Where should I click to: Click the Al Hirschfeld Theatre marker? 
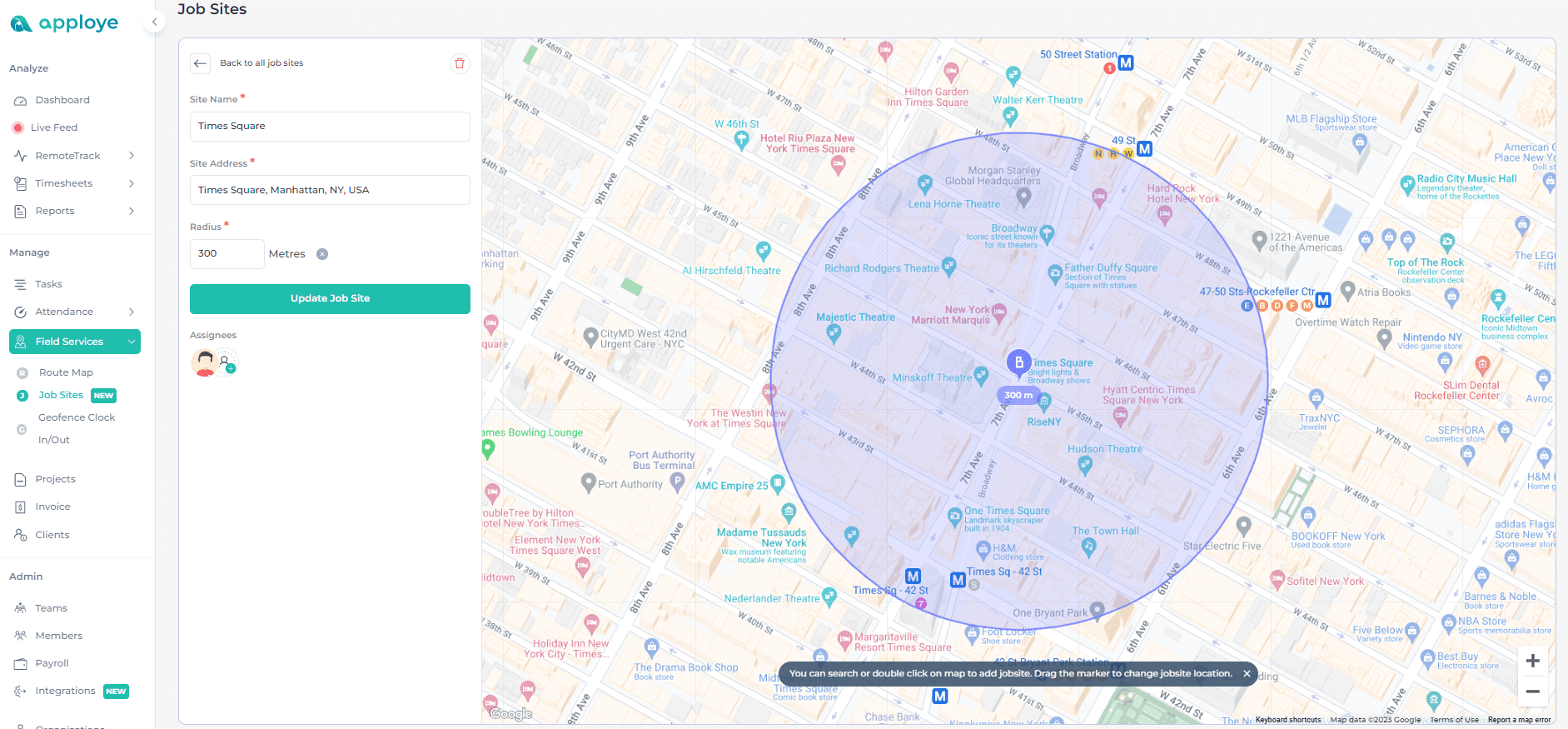(x=763, y=250)
